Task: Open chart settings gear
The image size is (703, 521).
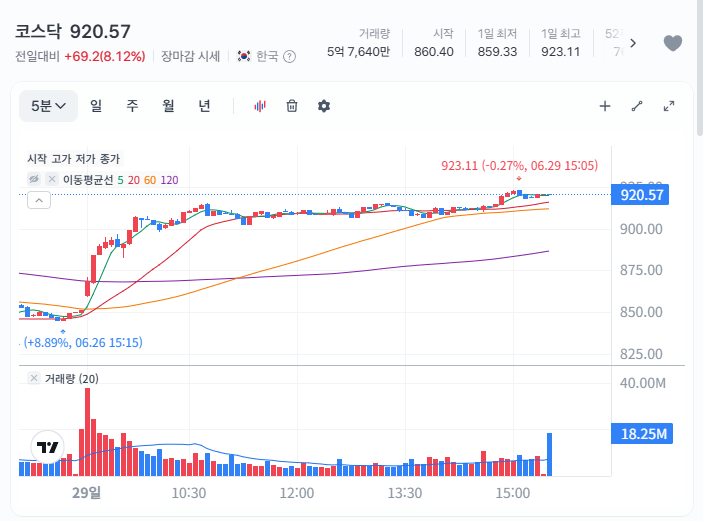Action: (x=324, y=106)
